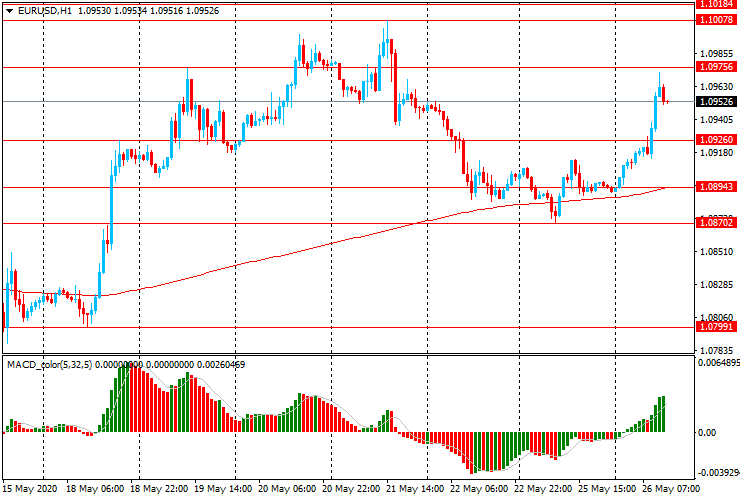Select the low price value 1.09516

pos(167,11)
